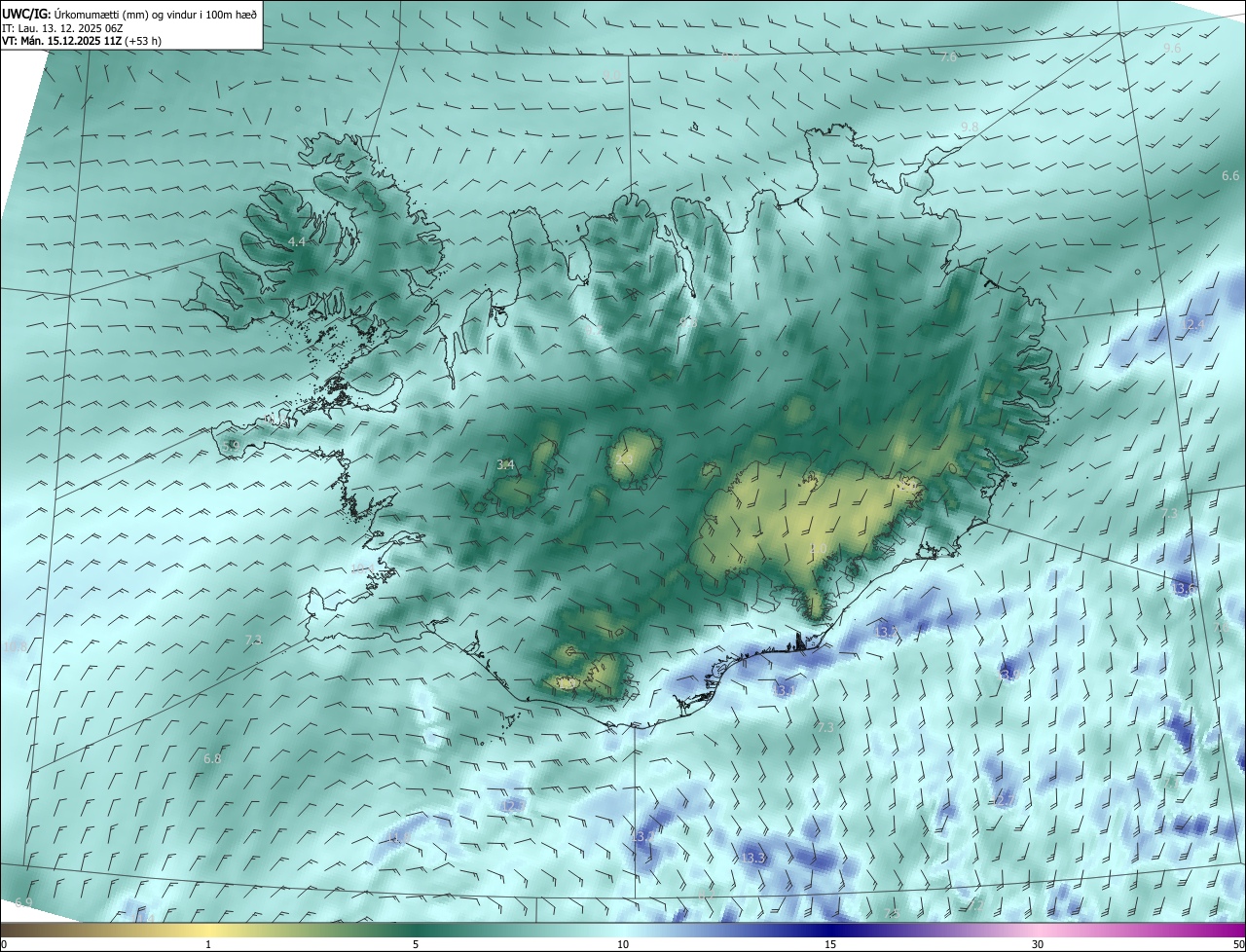
Task: Select the 15 tick label on the colour scale
Action: (x=830, y=944)
